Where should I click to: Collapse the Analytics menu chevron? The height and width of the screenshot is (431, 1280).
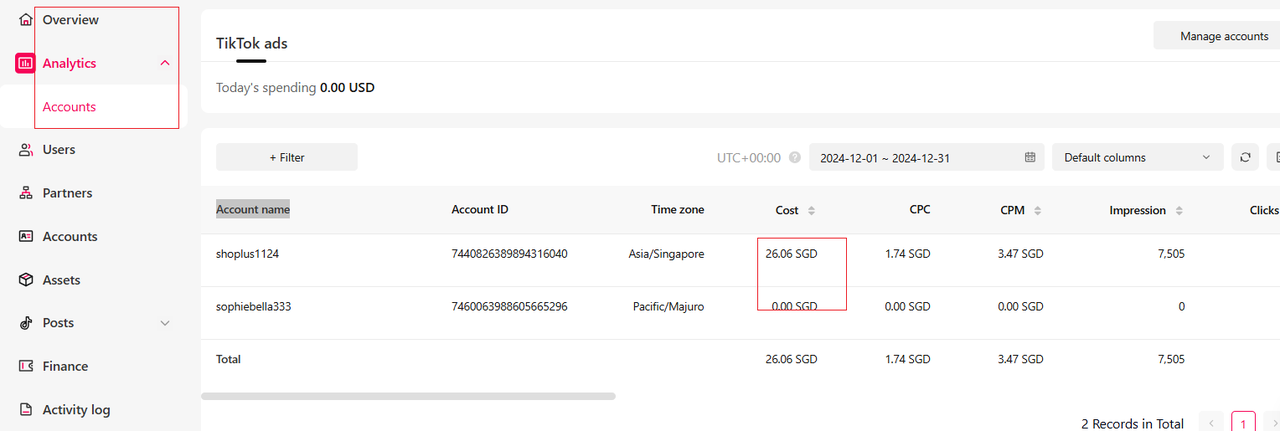coord(165,63)
